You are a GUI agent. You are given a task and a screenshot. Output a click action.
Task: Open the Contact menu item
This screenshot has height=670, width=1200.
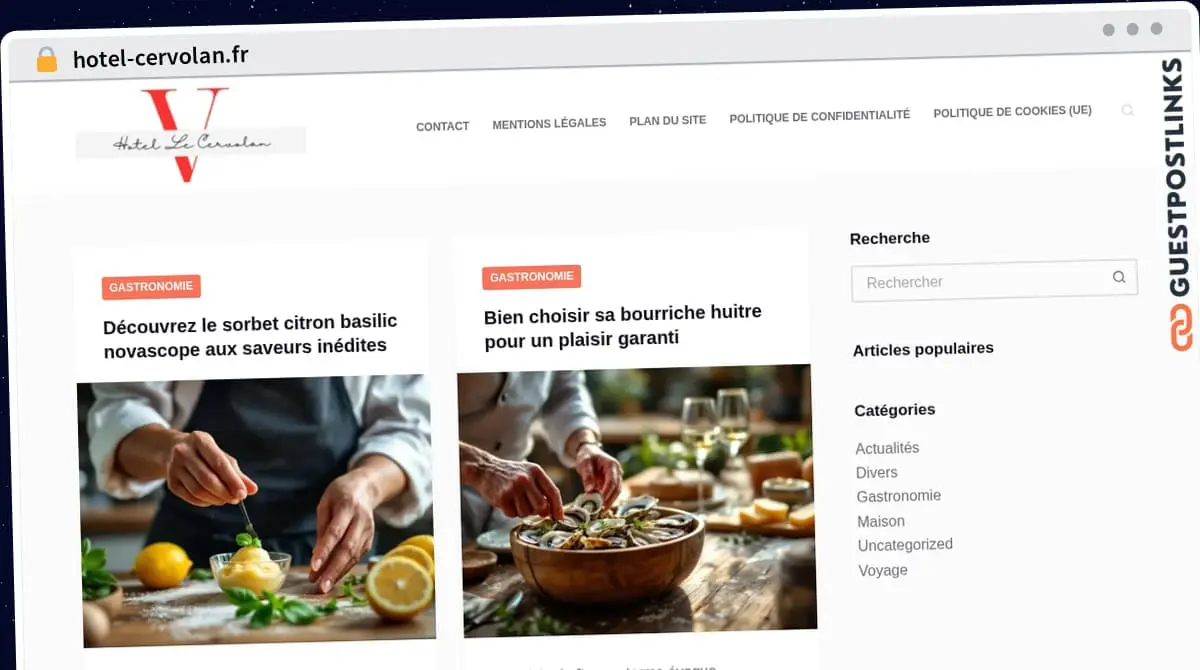pyautogui.click(x=442, y=126)
